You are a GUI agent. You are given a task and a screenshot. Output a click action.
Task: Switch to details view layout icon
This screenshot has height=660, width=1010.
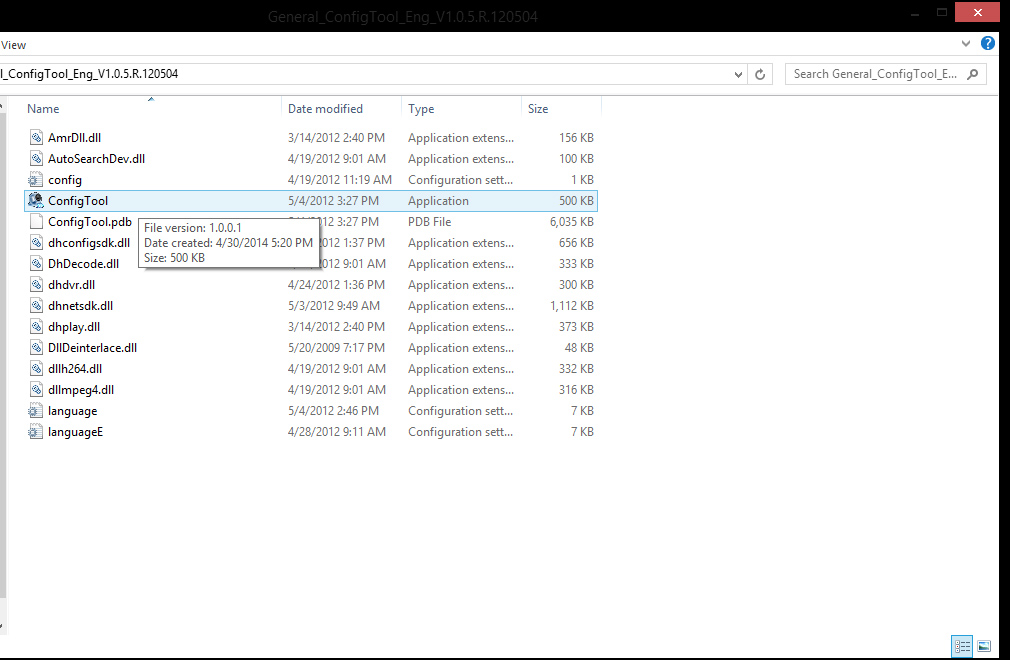(962, 646)
